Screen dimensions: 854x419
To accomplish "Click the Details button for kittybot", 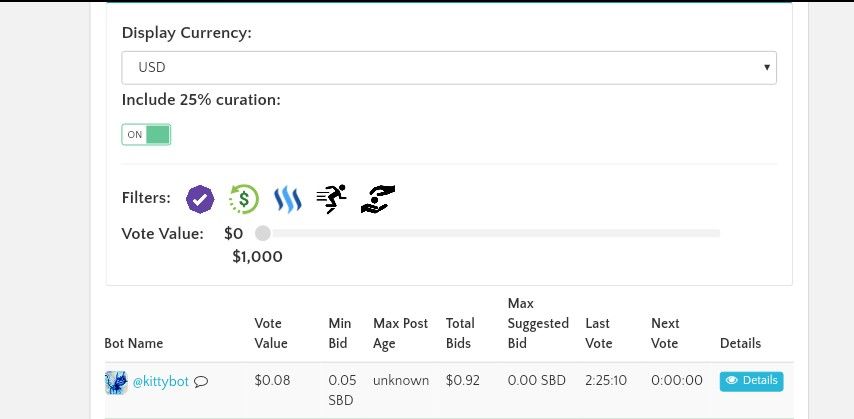I will [752, 381].
